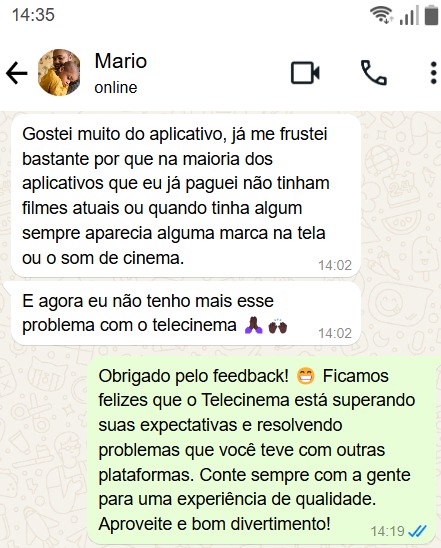Start a video call with Mario
This screenshot has width=441, height=548.
305,73
